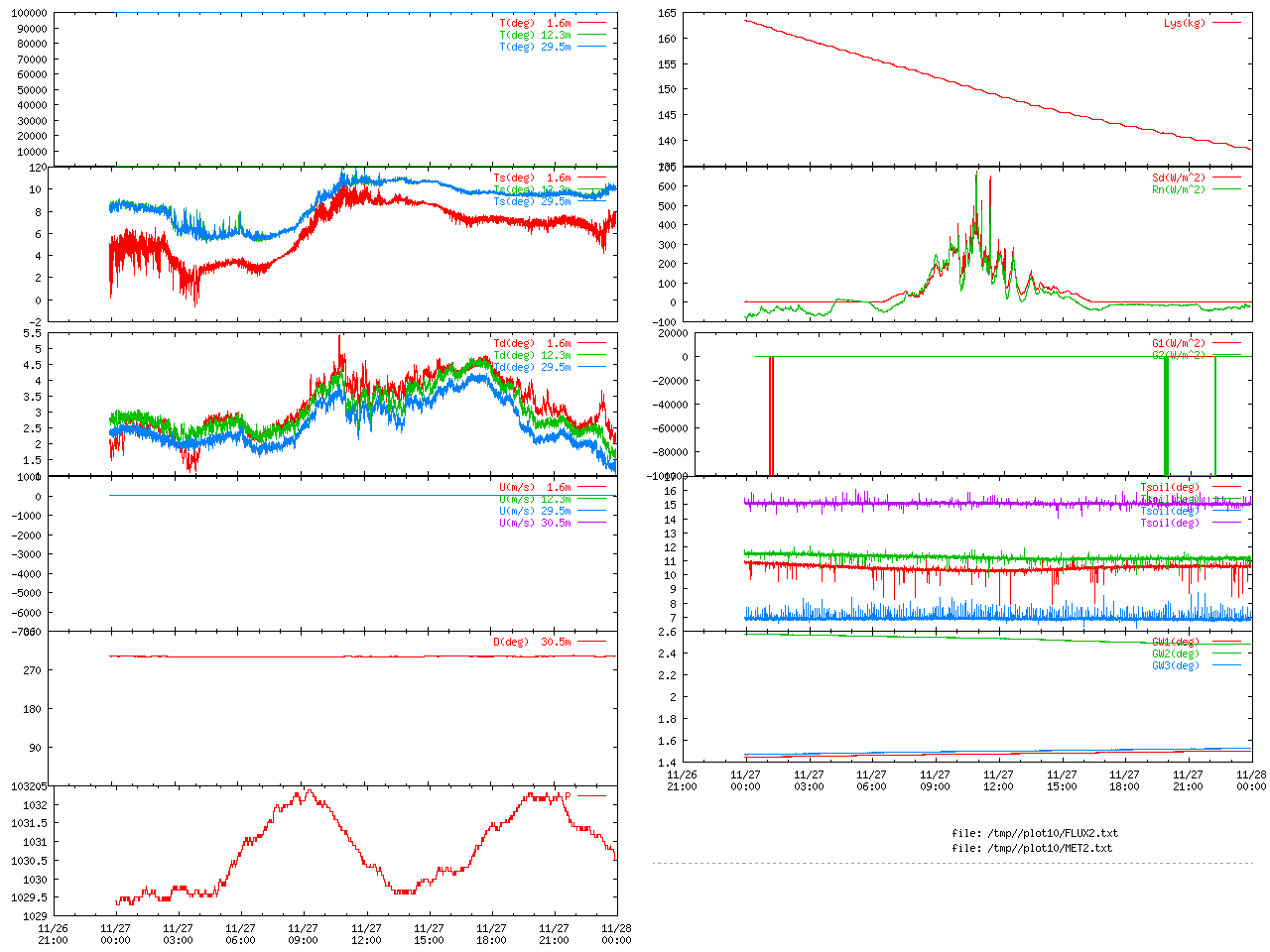The height and width of the screenshot is (952, 1270).
Task: Click the -4000 tick on the U(m/s) plot
Action: 26,574
